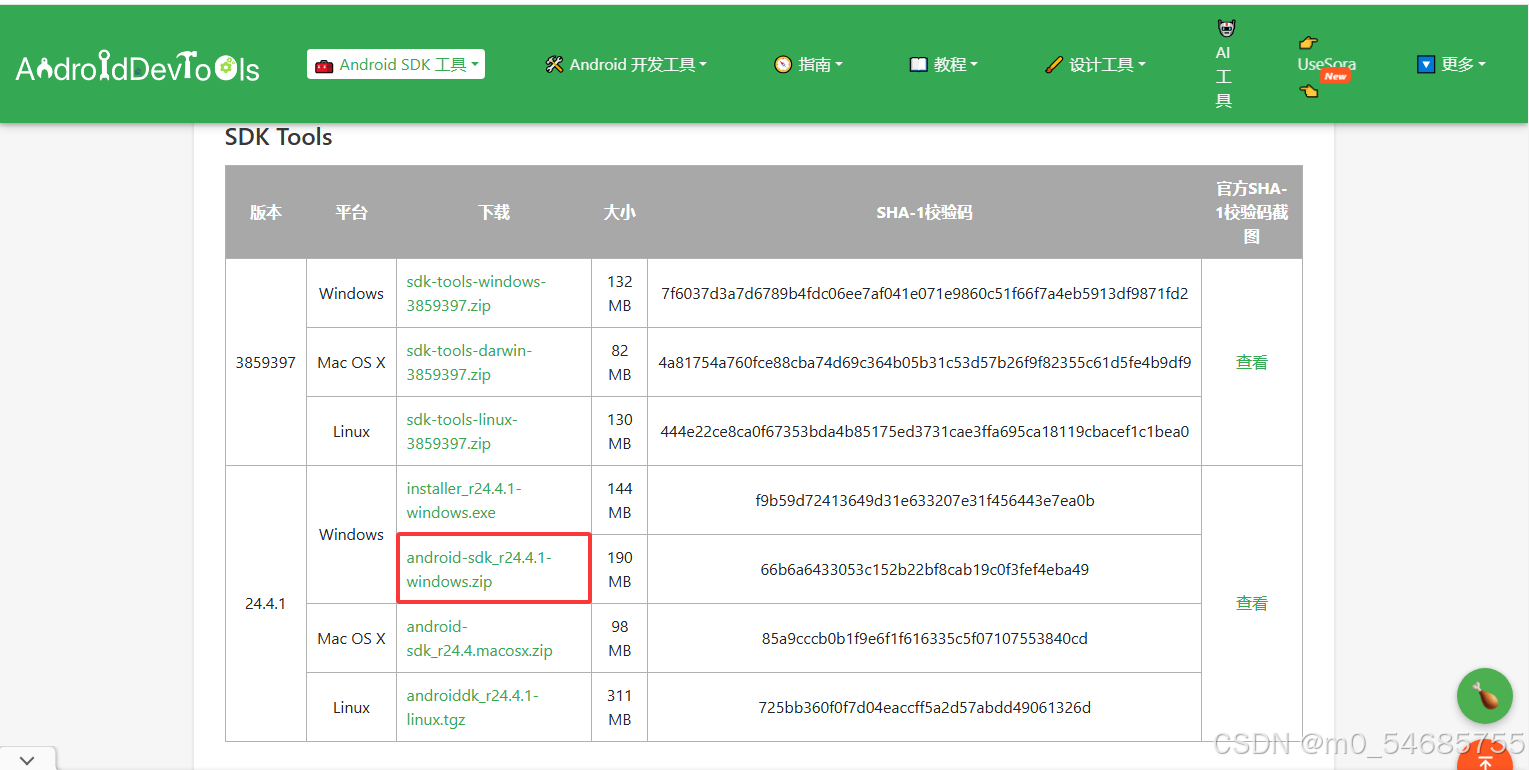This screenshot has width=1529, height=770.
Task: Click 查看 for version 3859397
Action: point(1252,362)
